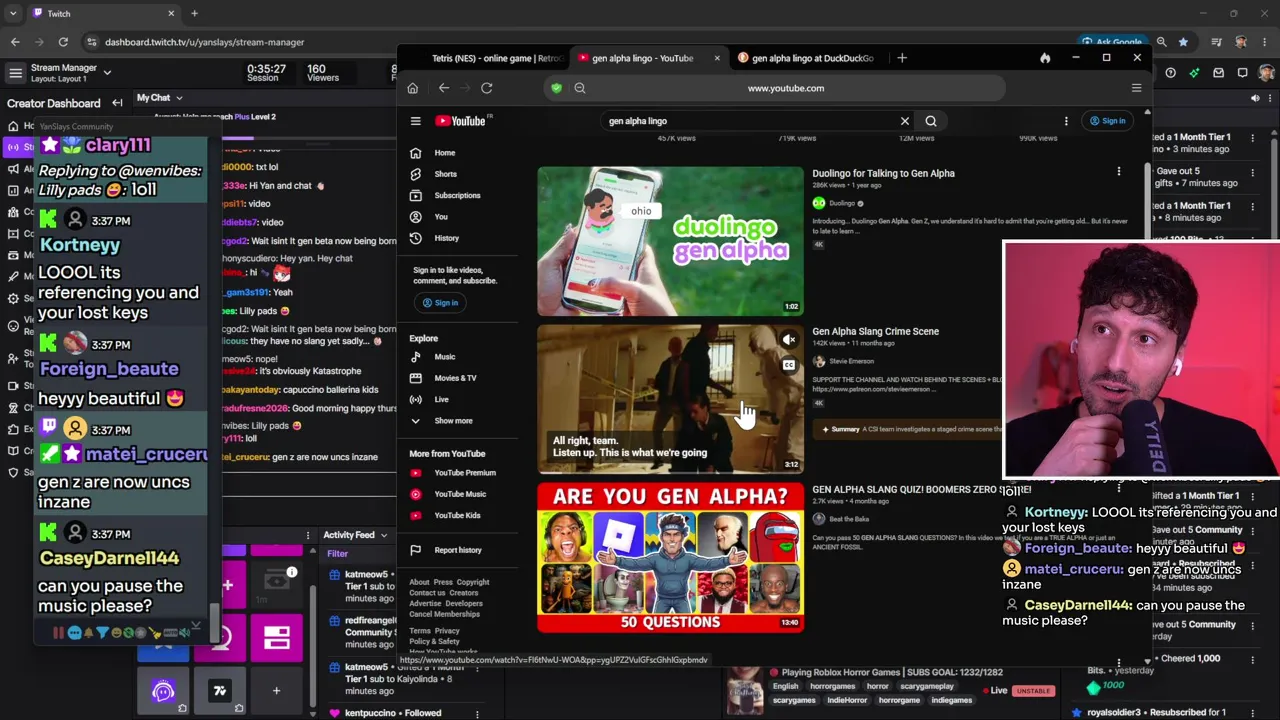
Task: Run YouTube search with magnifier button
Action: (x=931, y=121)
